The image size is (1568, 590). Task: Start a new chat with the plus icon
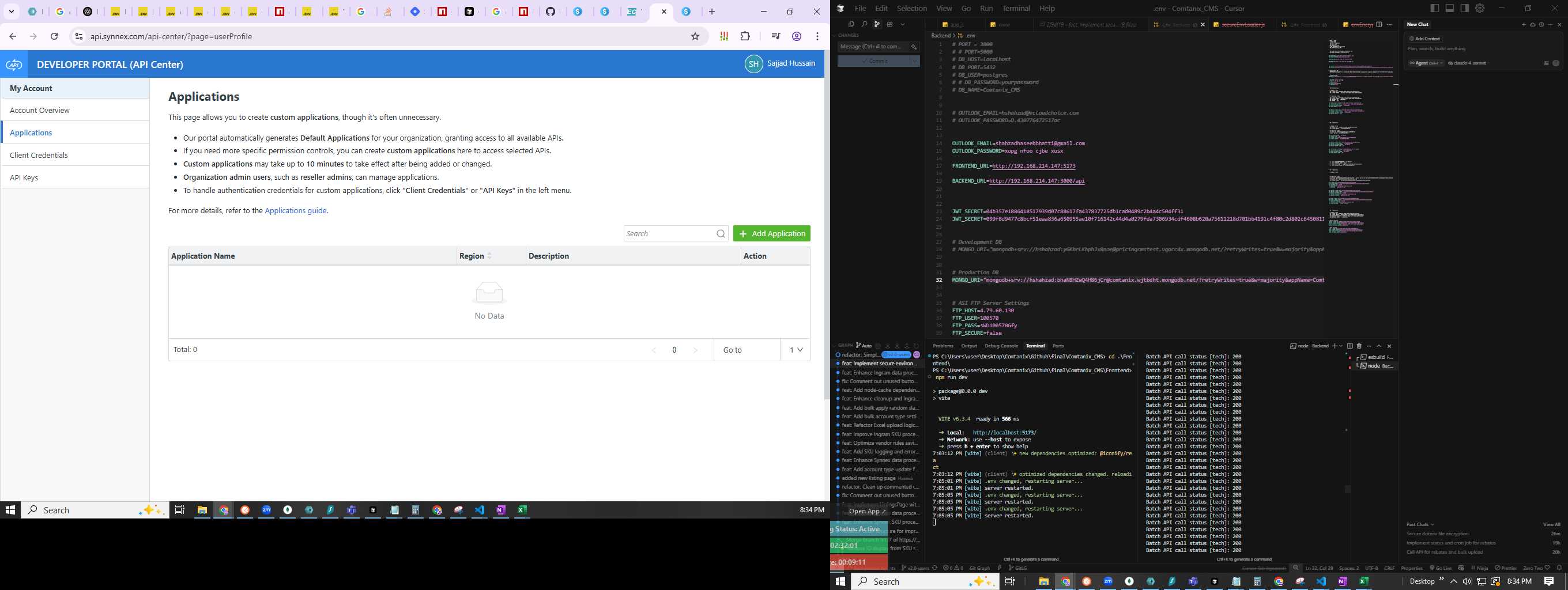[x=1524, y=24]
